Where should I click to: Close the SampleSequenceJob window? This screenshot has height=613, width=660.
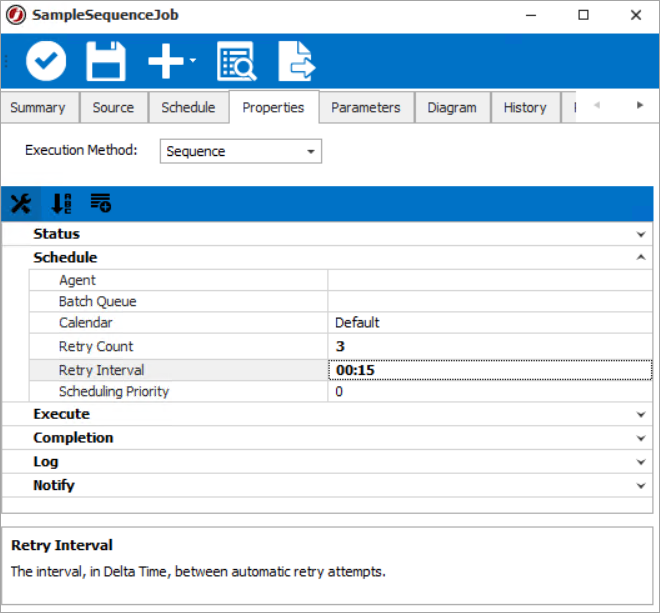pos(636,15)
